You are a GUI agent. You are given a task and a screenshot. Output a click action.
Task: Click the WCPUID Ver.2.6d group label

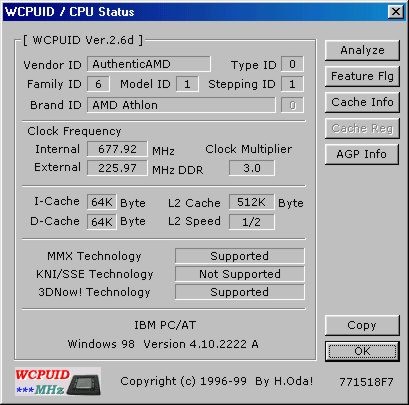[x=83, y=40]
